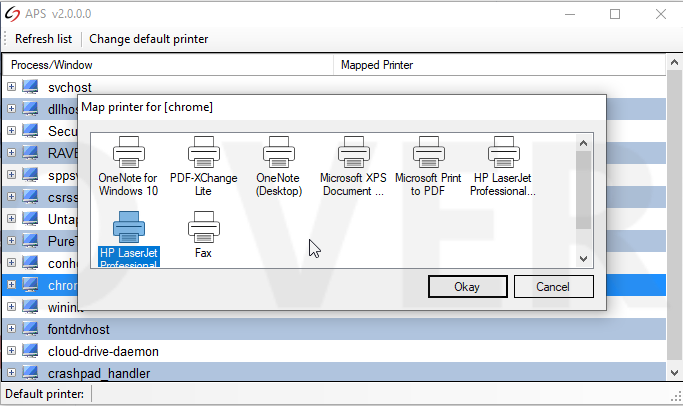The width and height of the screenshot is (683, 406).
Task: Open Change default printer option
Action: pos(149,39)
